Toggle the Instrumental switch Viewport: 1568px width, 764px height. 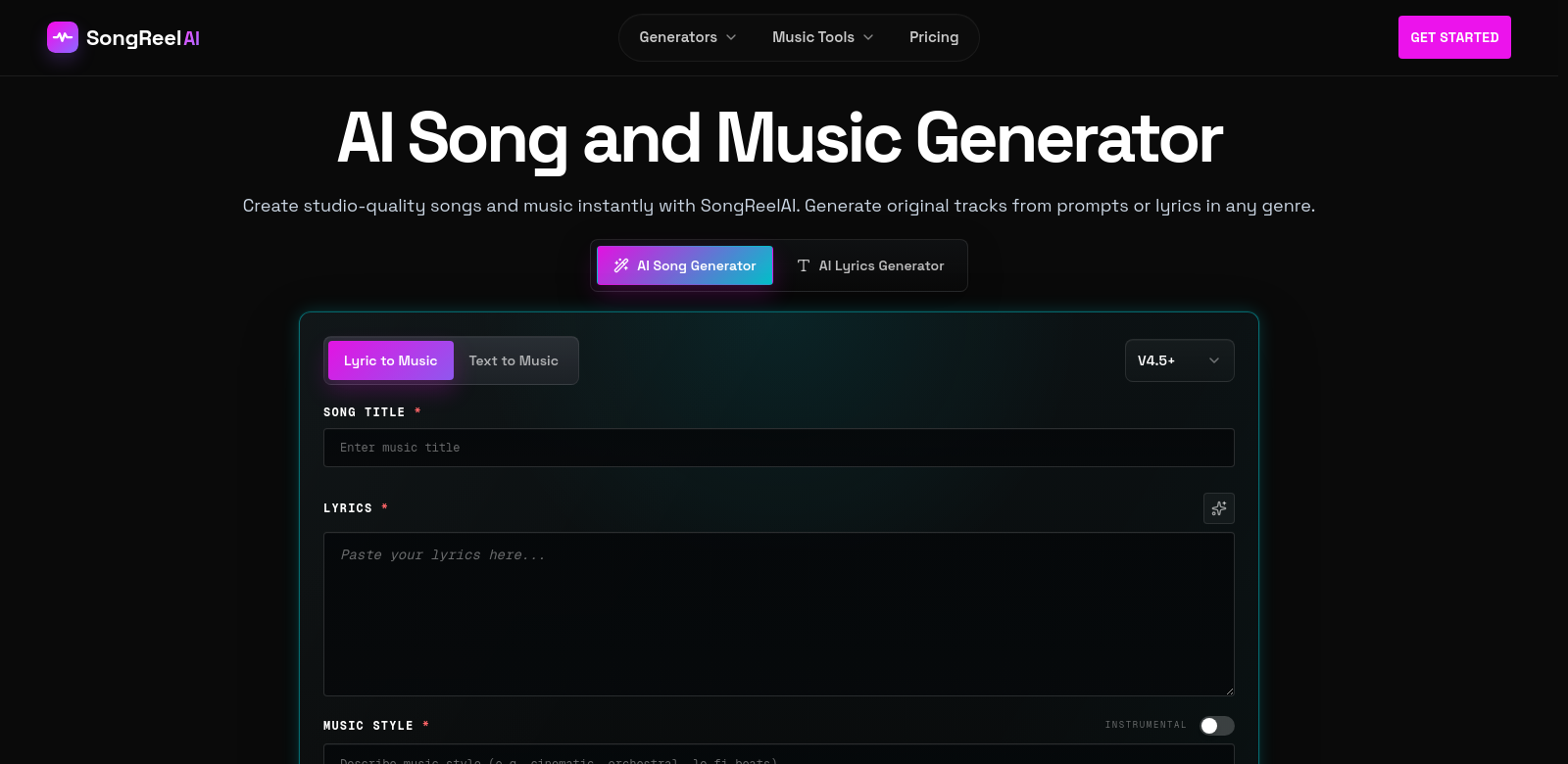(1217, 726)
